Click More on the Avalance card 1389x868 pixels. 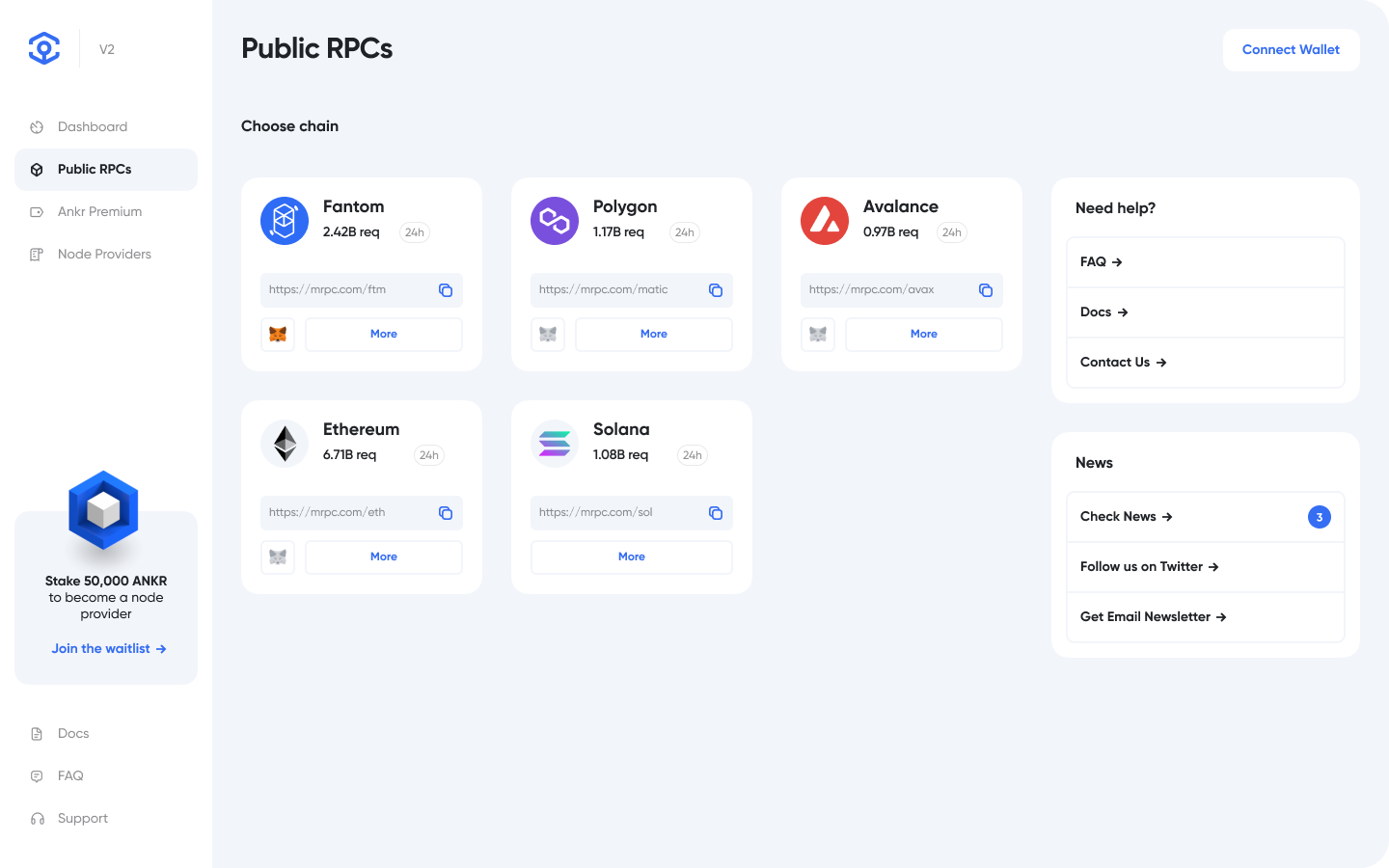tap(924, 335)
